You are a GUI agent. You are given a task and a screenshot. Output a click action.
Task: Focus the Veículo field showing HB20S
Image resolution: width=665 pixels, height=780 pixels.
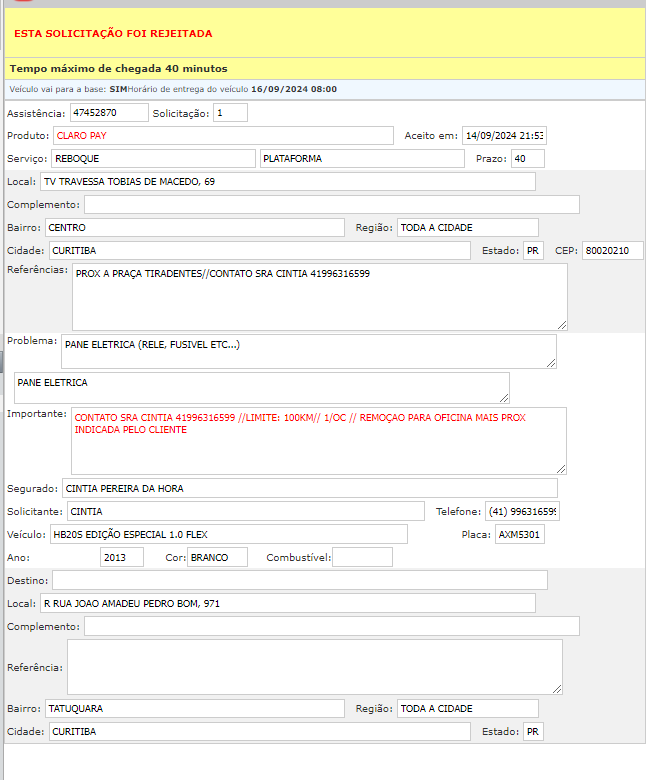[x=229, y=534]
